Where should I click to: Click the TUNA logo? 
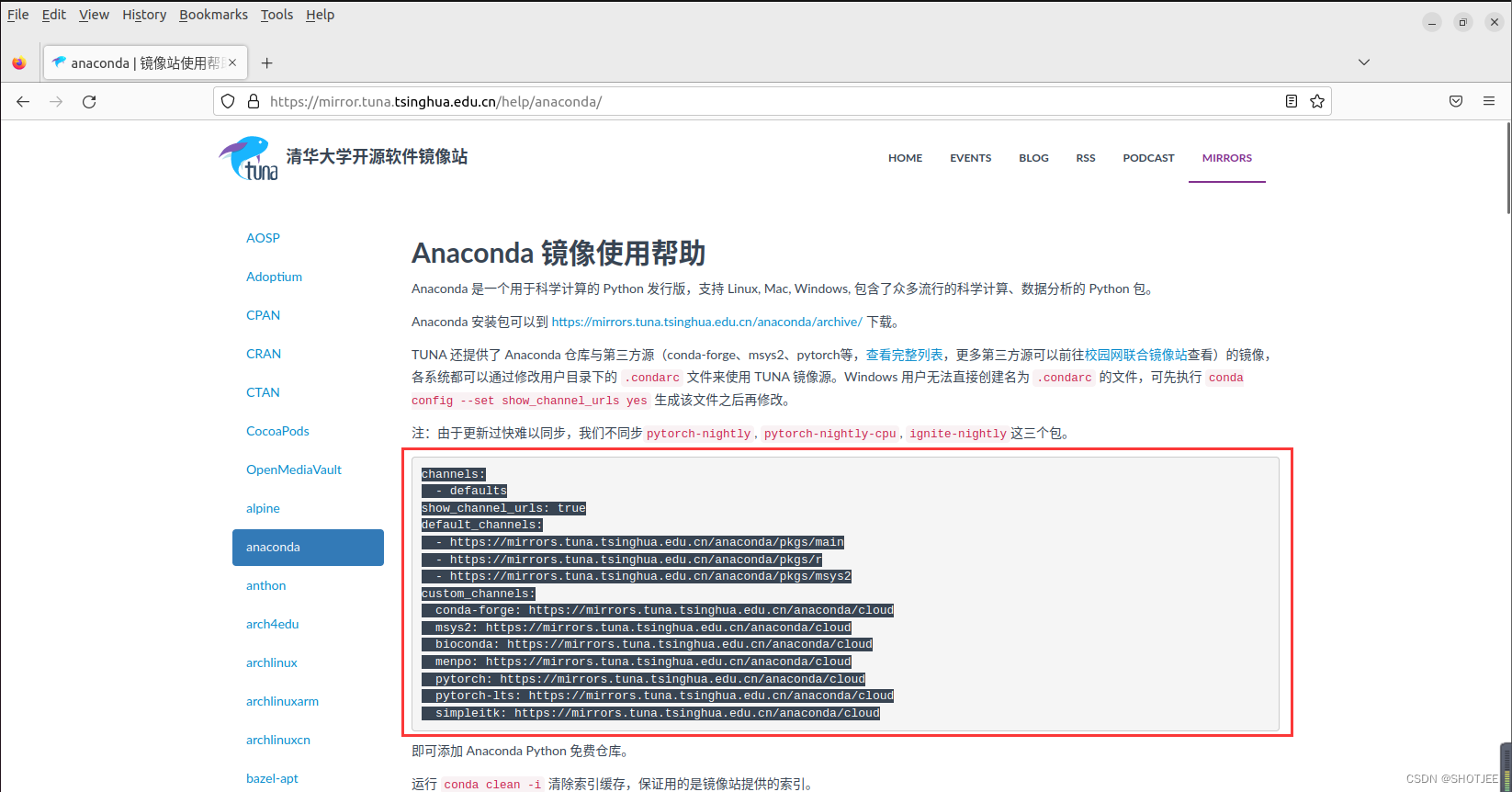tap(249, 158)
